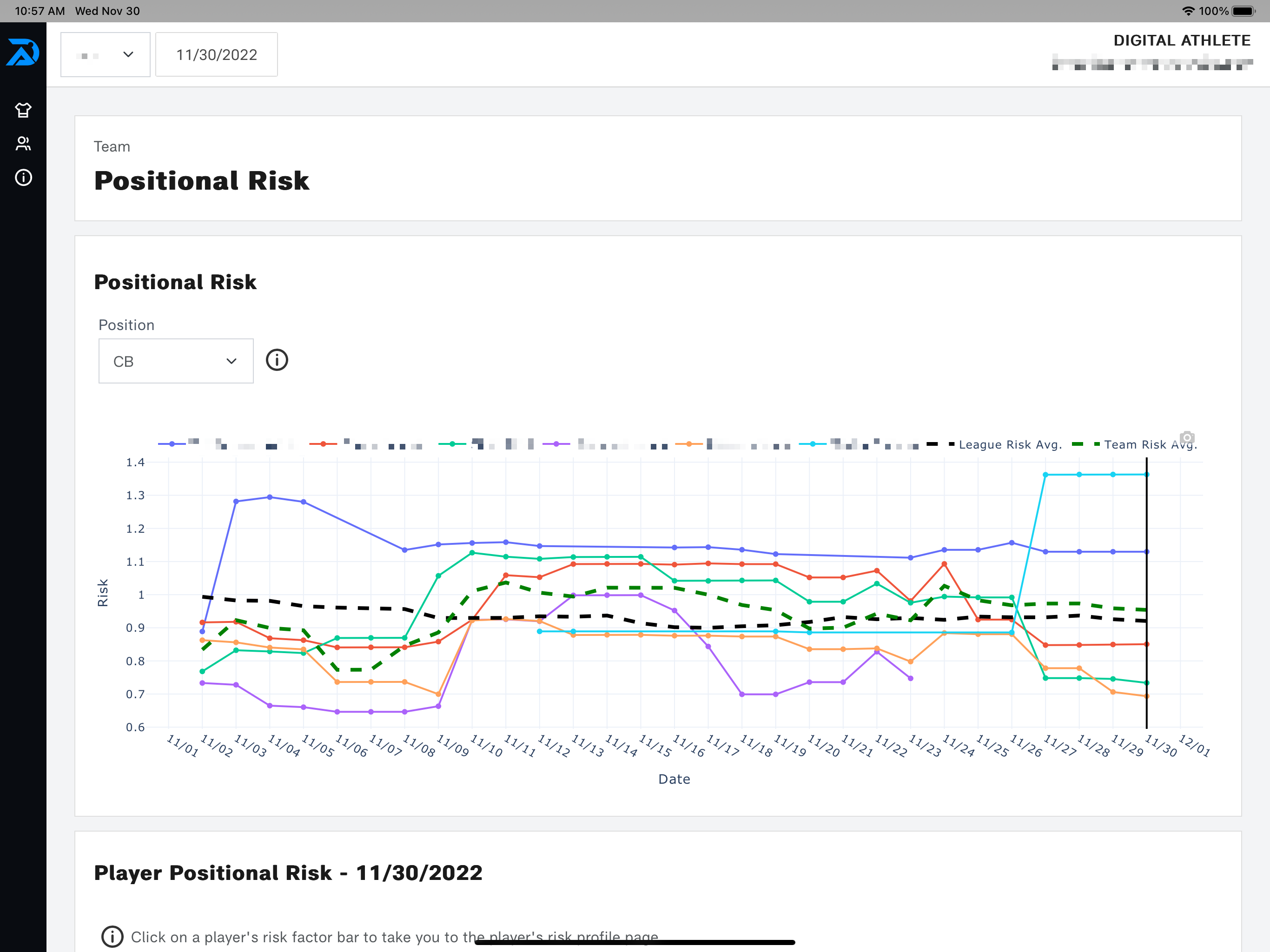The height and width of the screenshot is (952, 1270).
Task: Open the CB Position dropdown
Action: click(x=176, y=361)
